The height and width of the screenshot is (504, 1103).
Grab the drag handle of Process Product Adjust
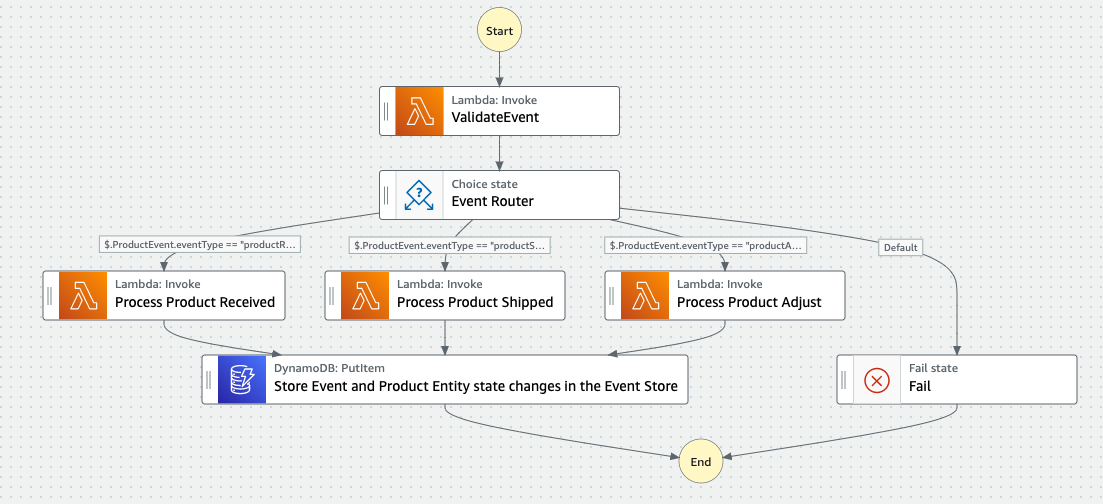coord(613,296)
